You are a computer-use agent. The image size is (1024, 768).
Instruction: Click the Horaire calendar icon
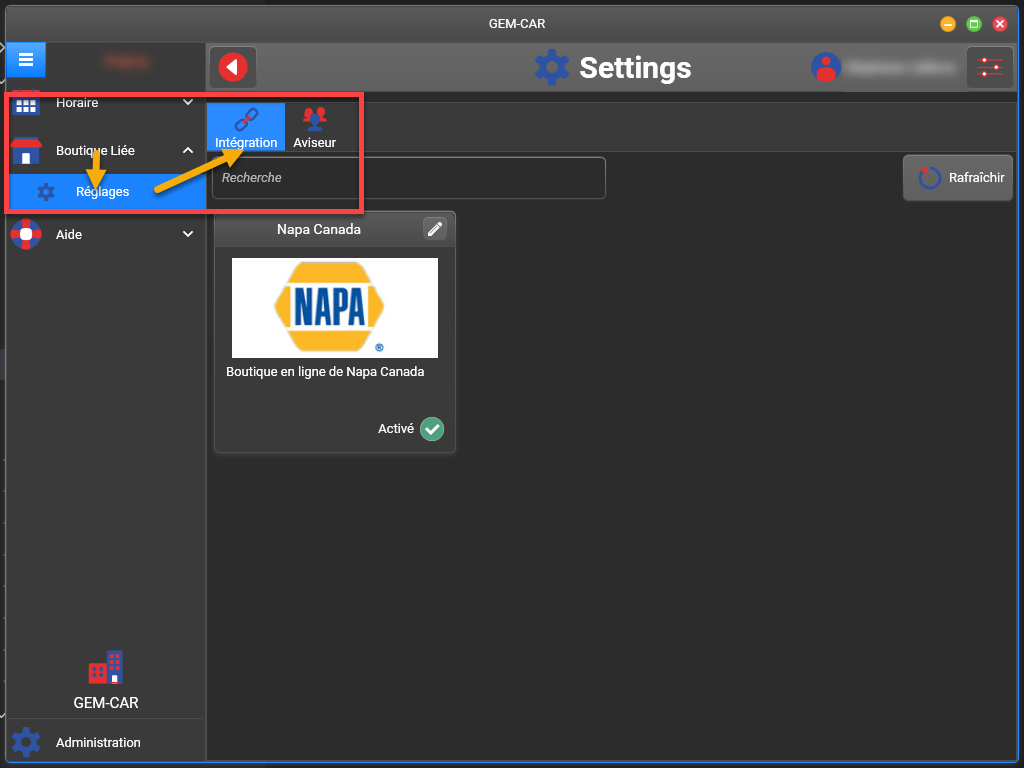(x=26, y=103)
